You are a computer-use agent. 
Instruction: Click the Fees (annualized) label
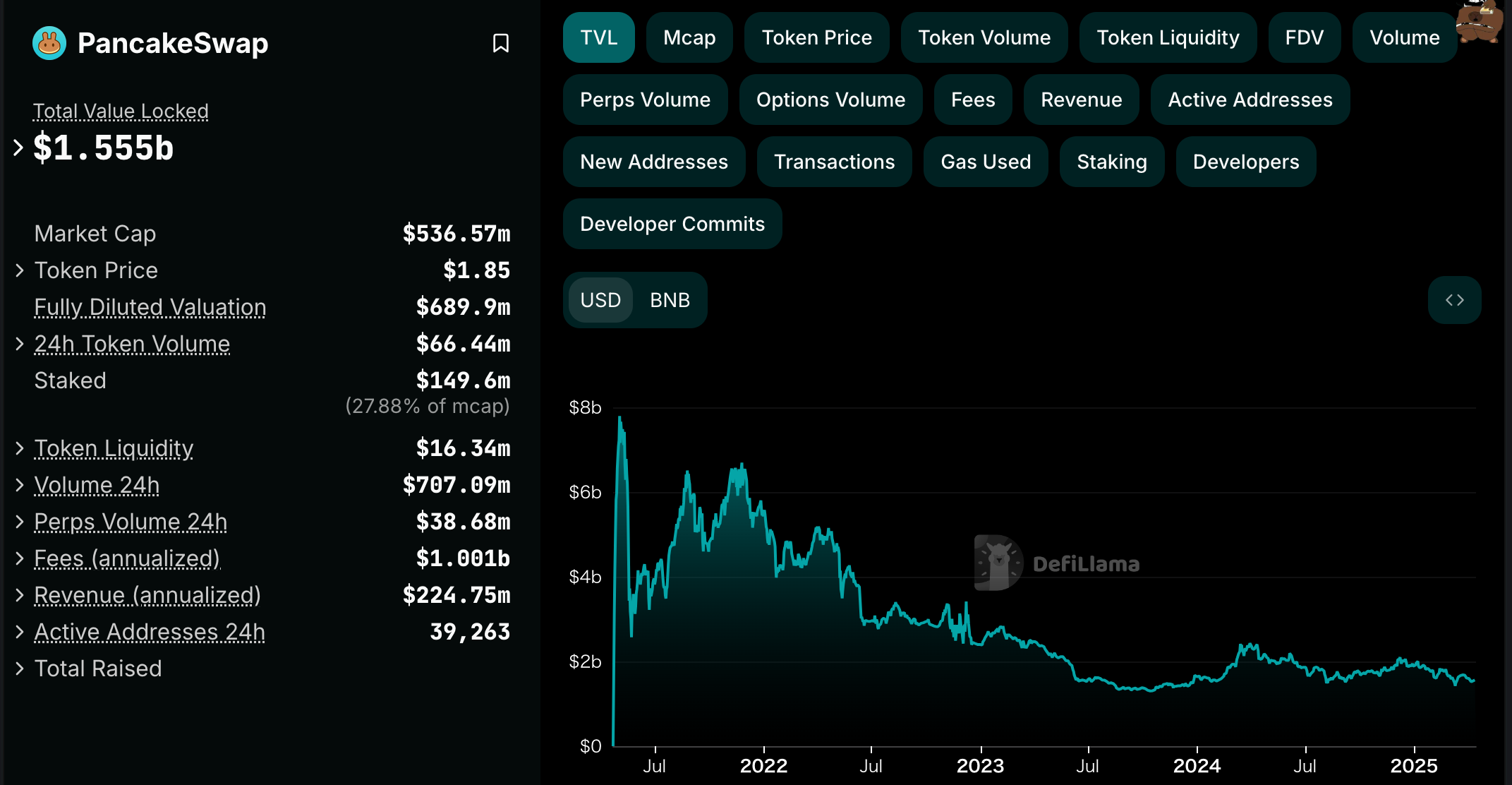coord(127,558)
